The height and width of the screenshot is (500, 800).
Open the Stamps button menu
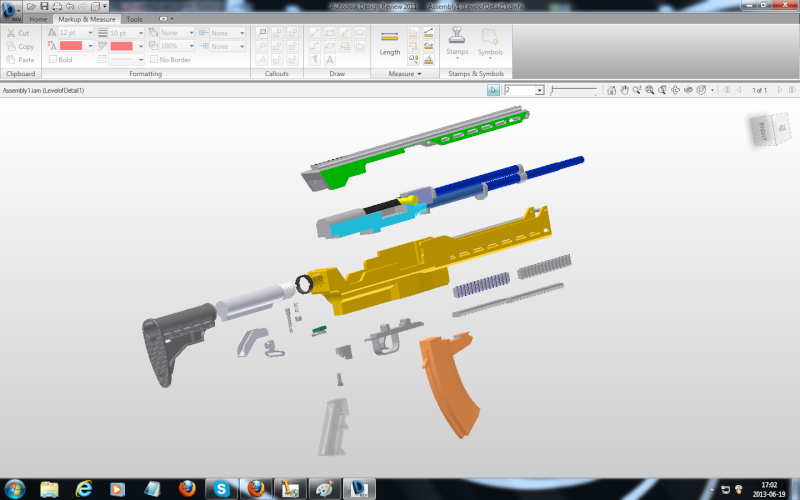point(457,43)
